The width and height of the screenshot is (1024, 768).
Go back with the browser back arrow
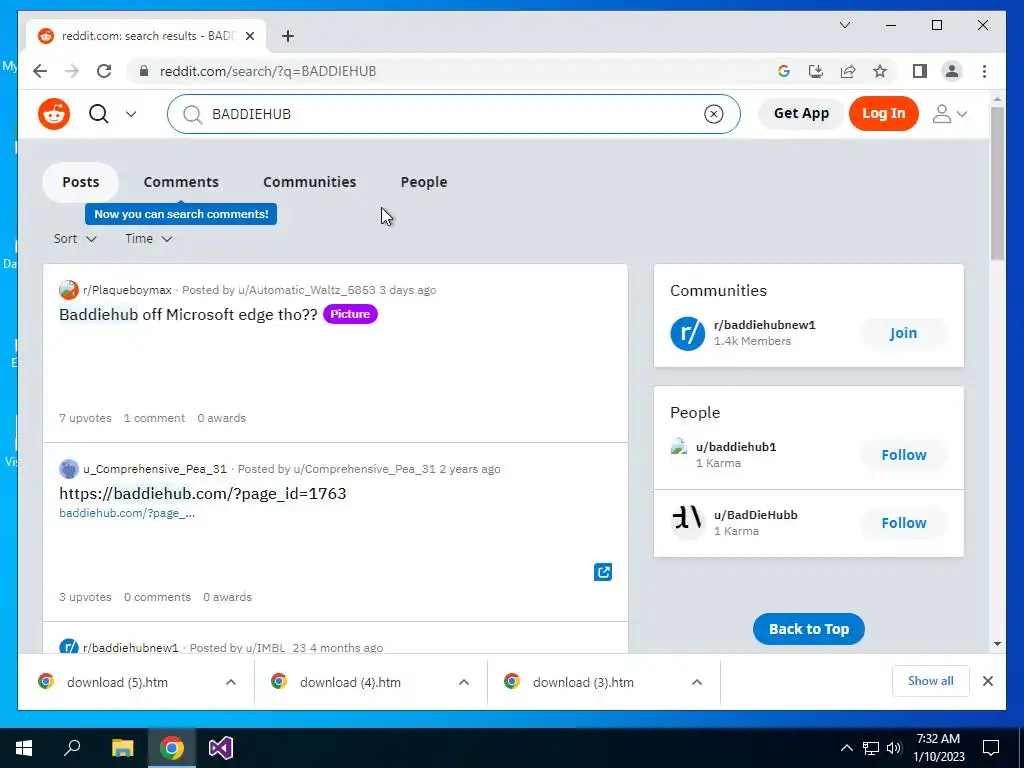(x=40, y=71)
